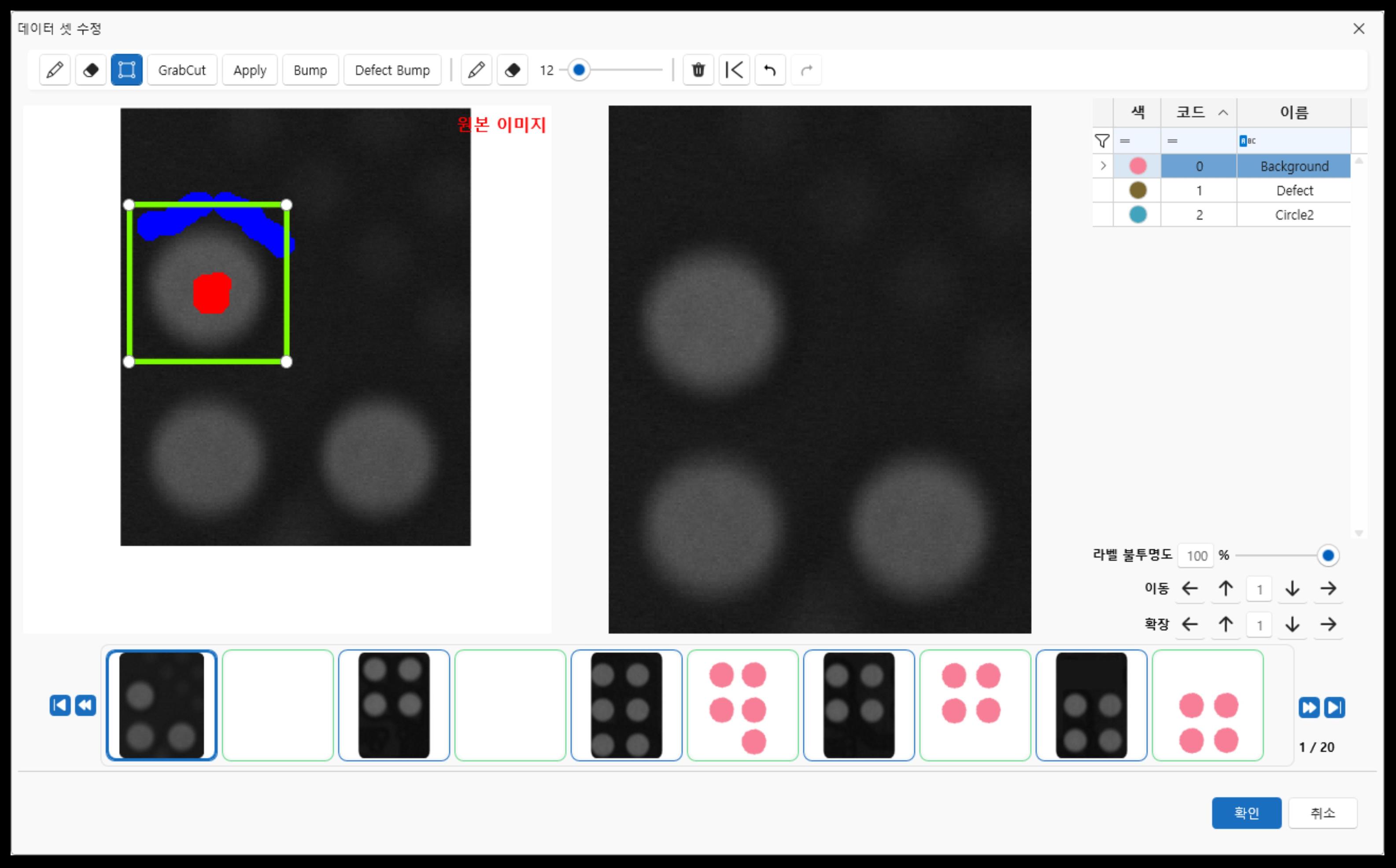The image size is (1396, 868).
Task: Select the first pencil drawing tool
Action: pos(55,70)
